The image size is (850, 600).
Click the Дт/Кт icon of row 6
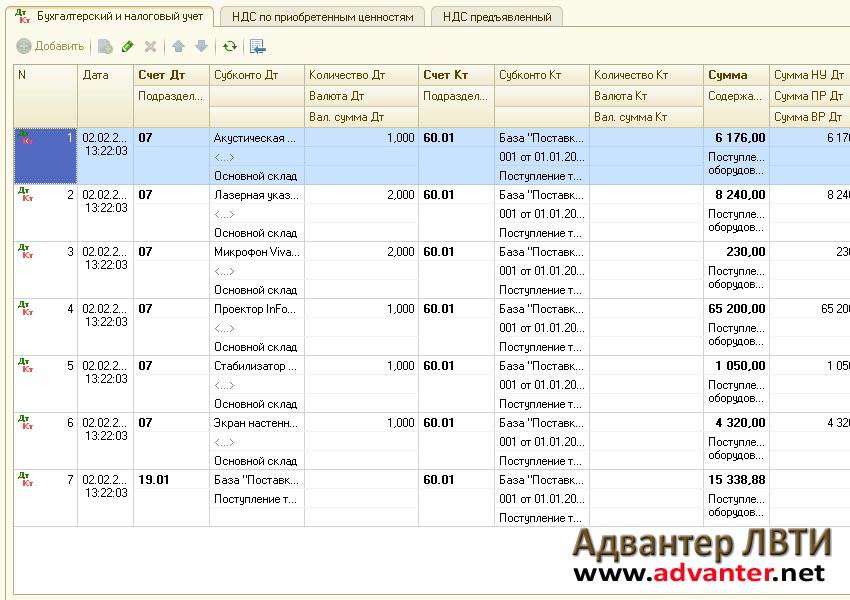click(25, 422)
